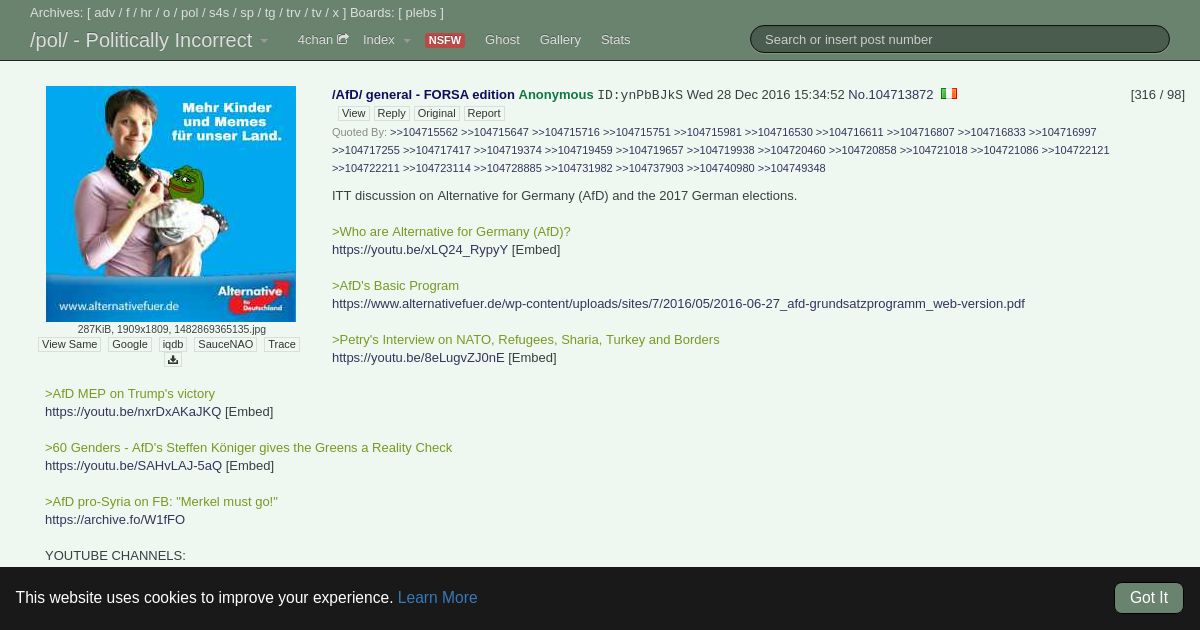Open quoted reply >>104717255

(x=366, y=150)
